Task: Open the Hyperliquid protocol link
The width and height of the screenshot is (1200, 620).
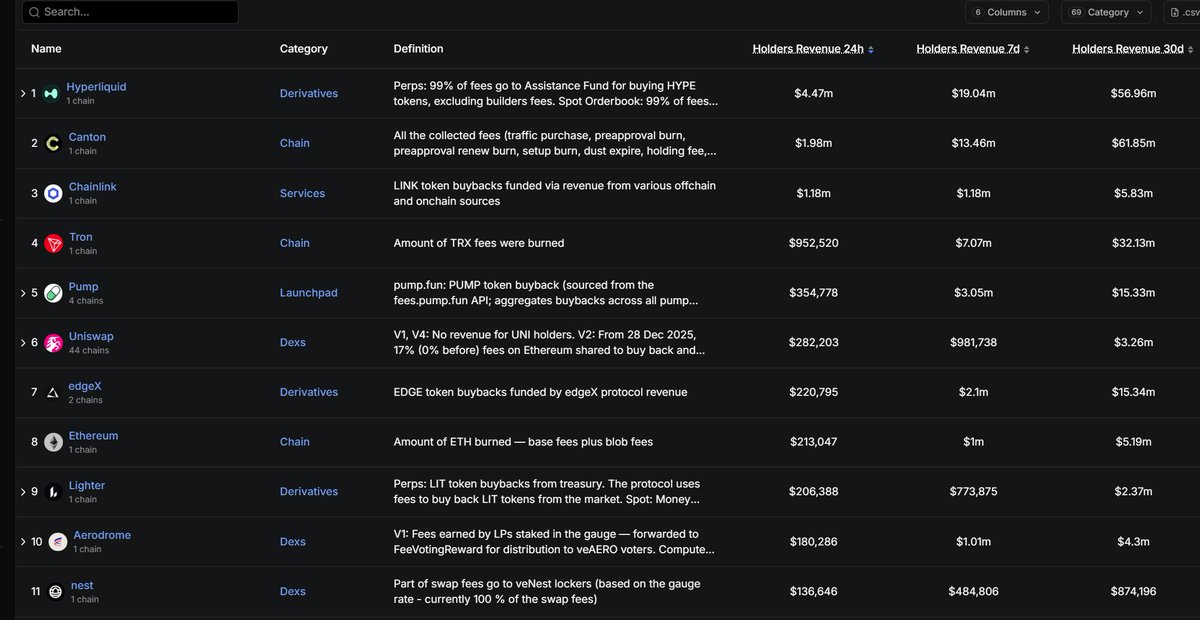Action: [x=96, y=87]
